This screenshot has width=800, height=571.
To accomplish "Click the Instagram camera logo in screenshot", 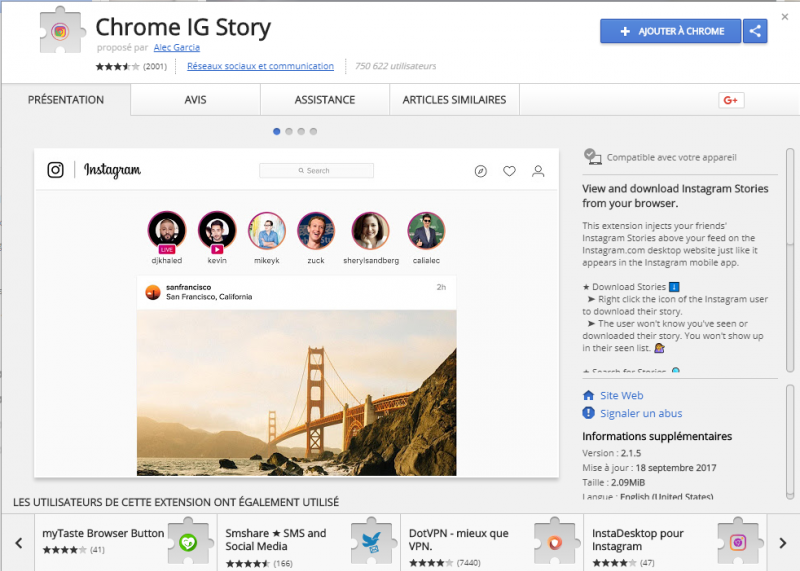I will pos(56,170).
